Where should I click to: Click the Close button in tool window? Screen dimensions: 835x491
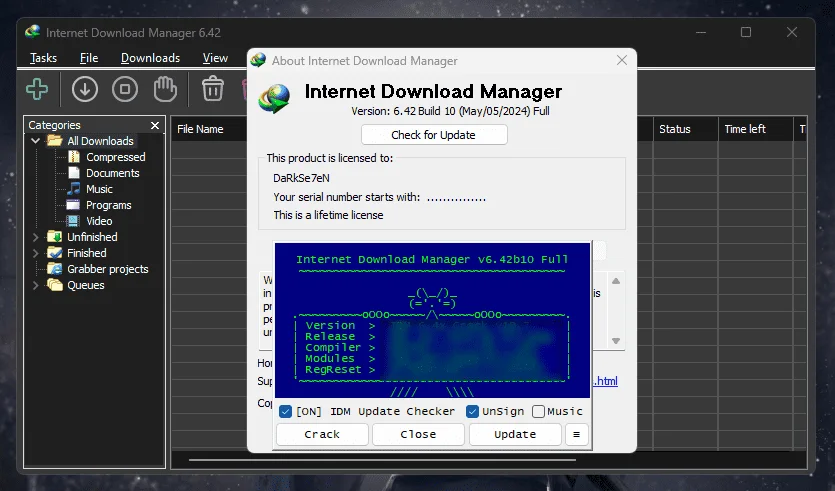coord(419,435)
